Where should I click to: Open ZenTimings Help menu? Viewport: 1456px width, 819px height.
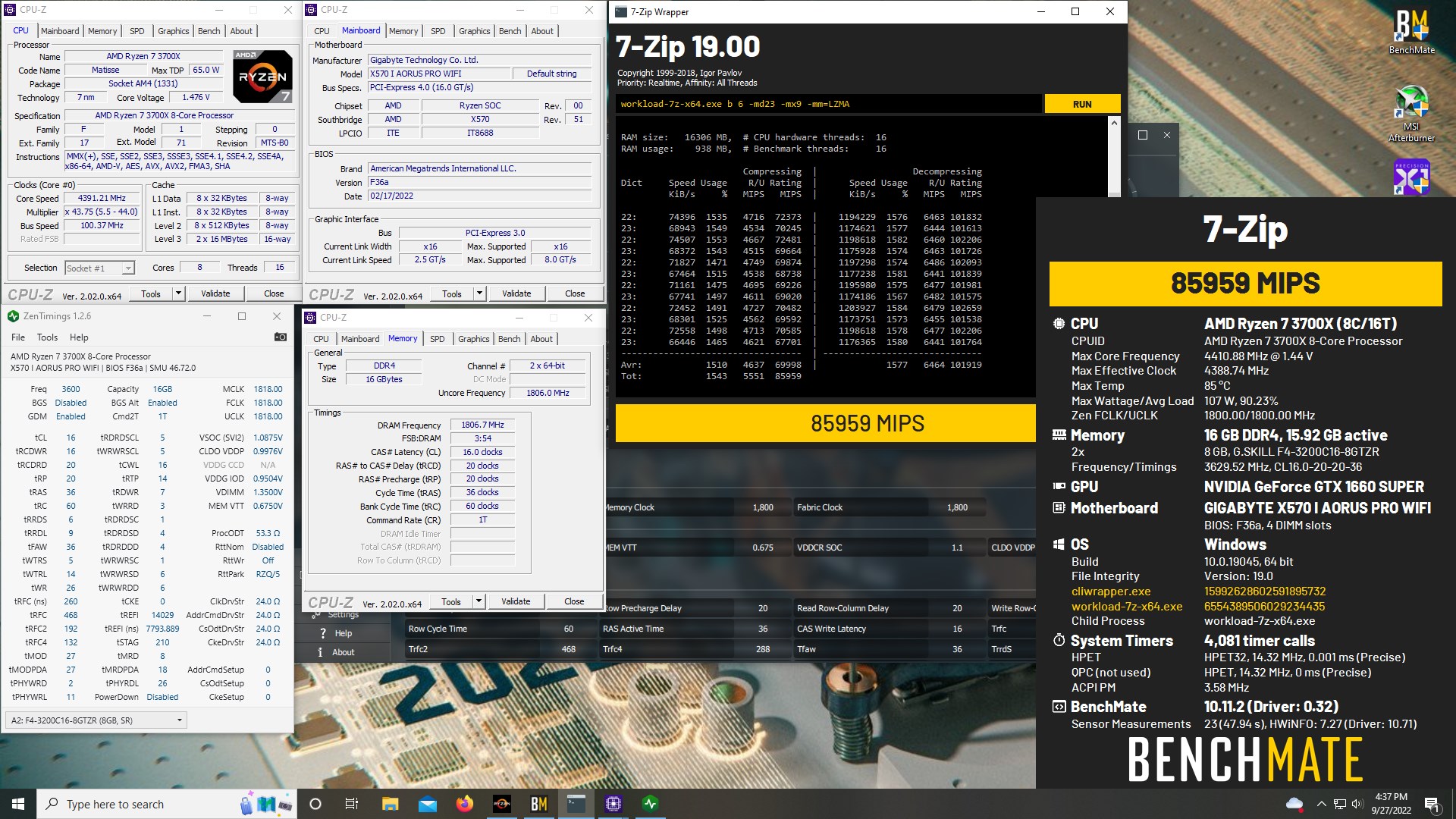click(79, 337)
